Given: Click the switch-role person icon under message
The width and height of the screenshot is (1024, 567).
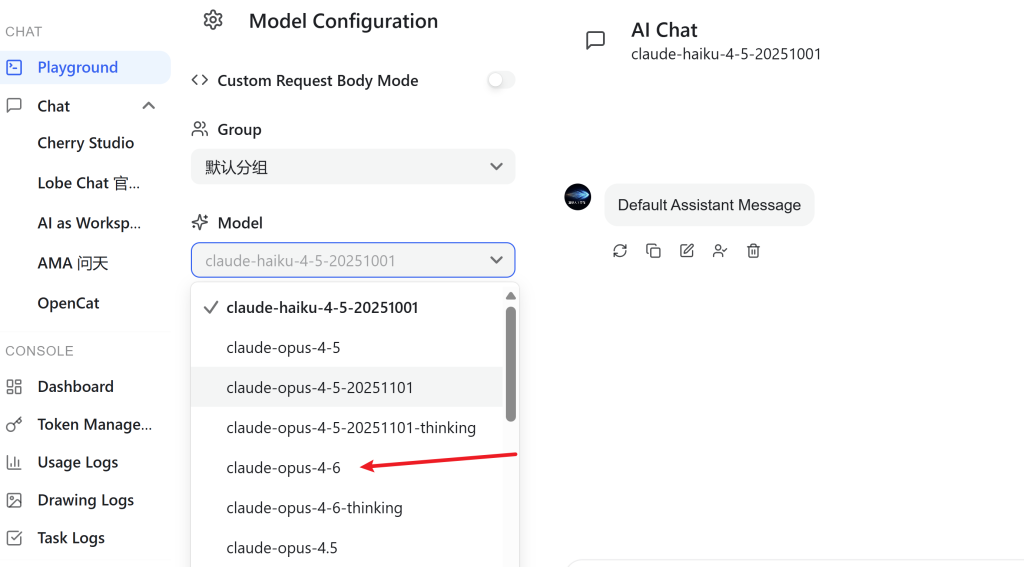Looking at the screenshot, I should 720,251.
